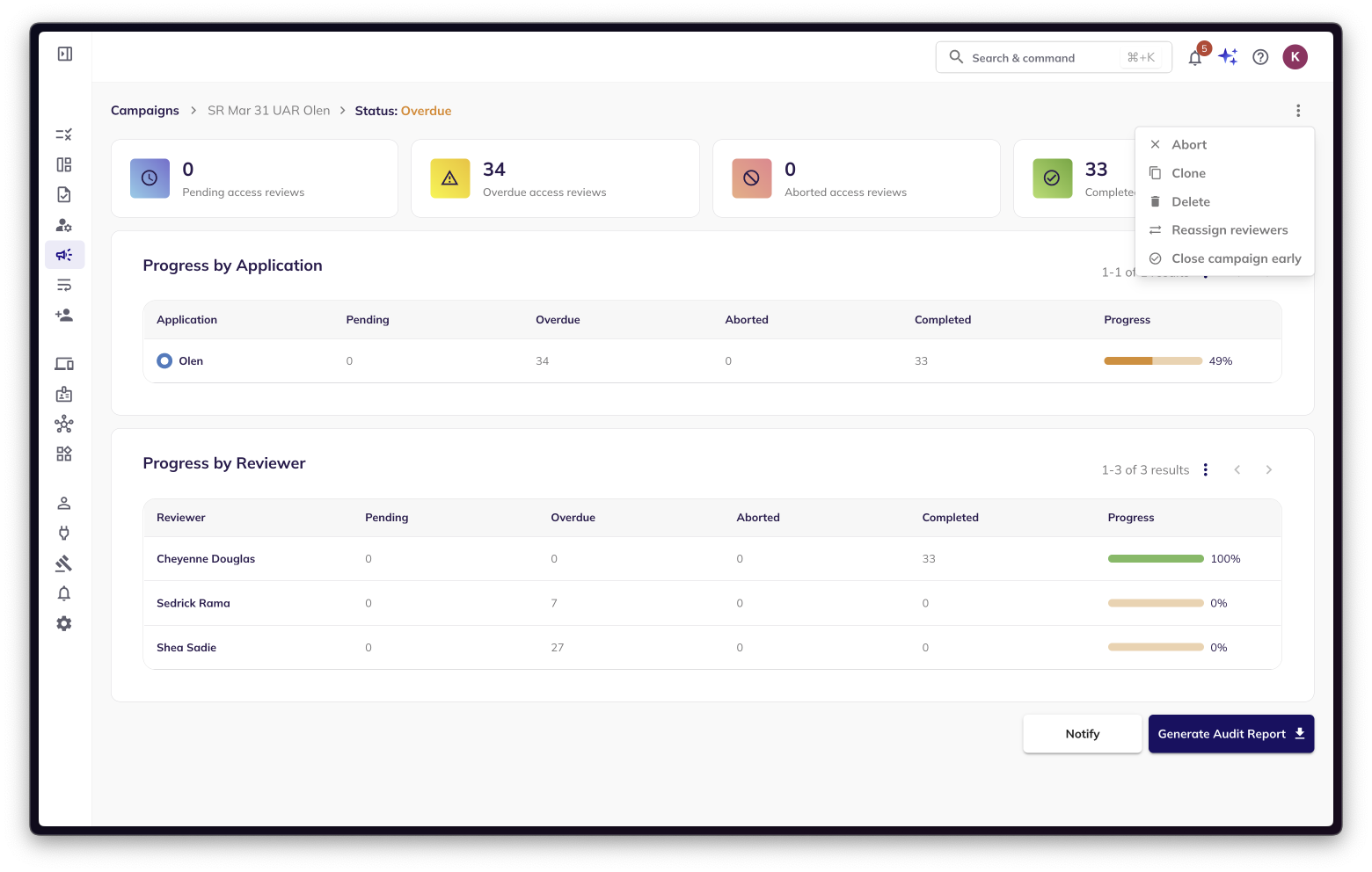Image resolution: width=1372 pixels, height=872 pixels.
Task: Select the Olen application radio icon
Action: click(164, 360)
